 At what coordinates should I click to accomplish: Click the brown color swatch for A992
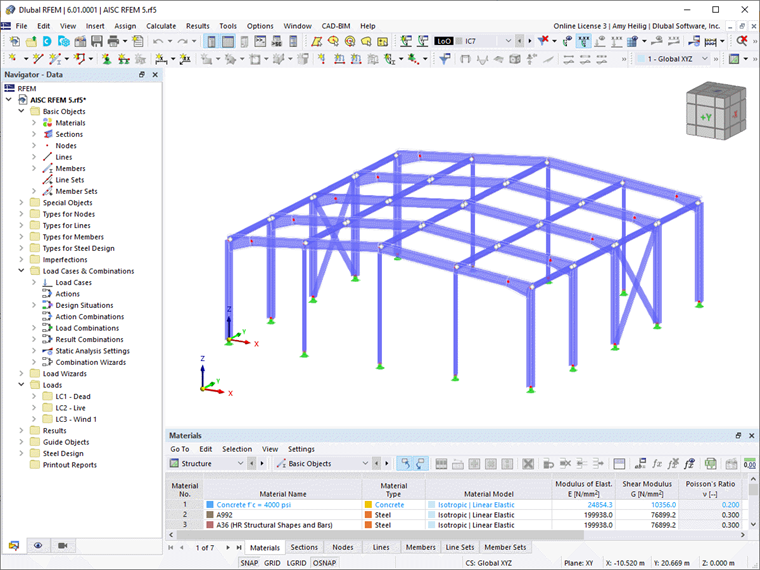210,515
